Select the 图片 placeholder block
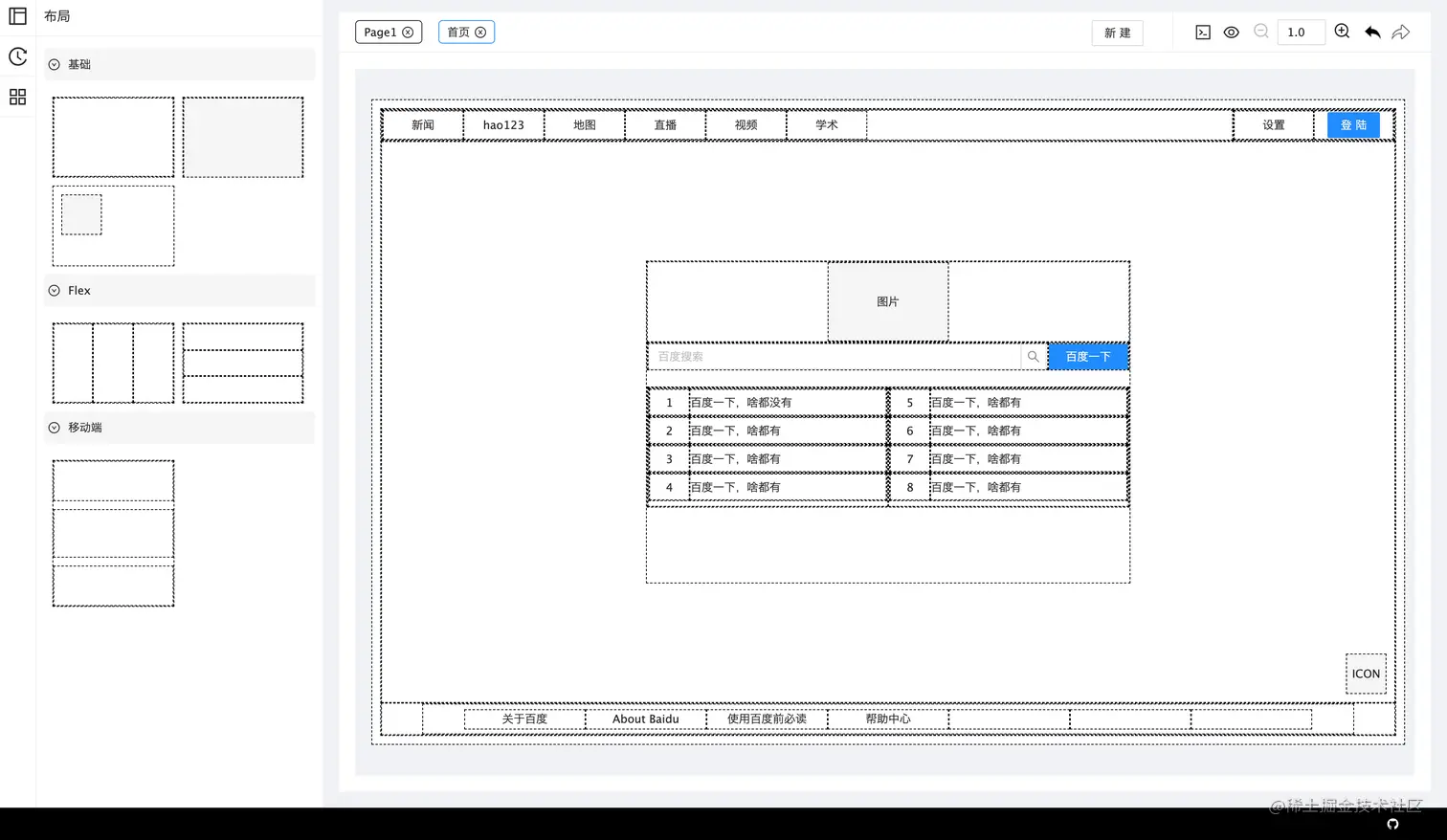 (888, 301)
